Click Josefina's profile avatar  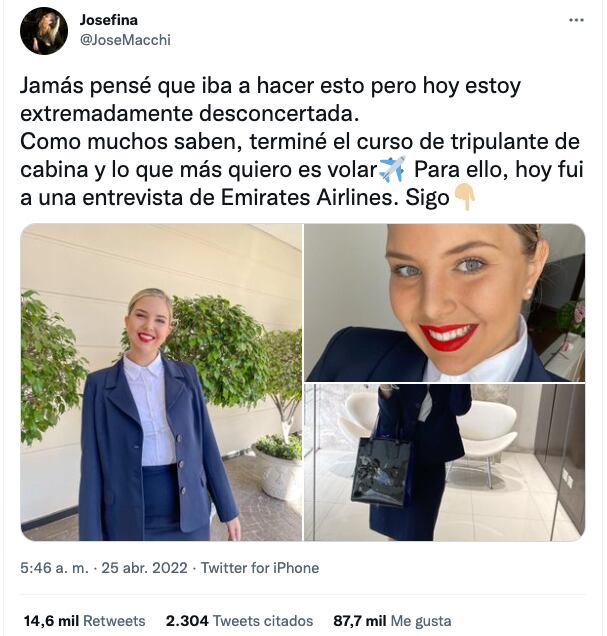coord(44,31)
